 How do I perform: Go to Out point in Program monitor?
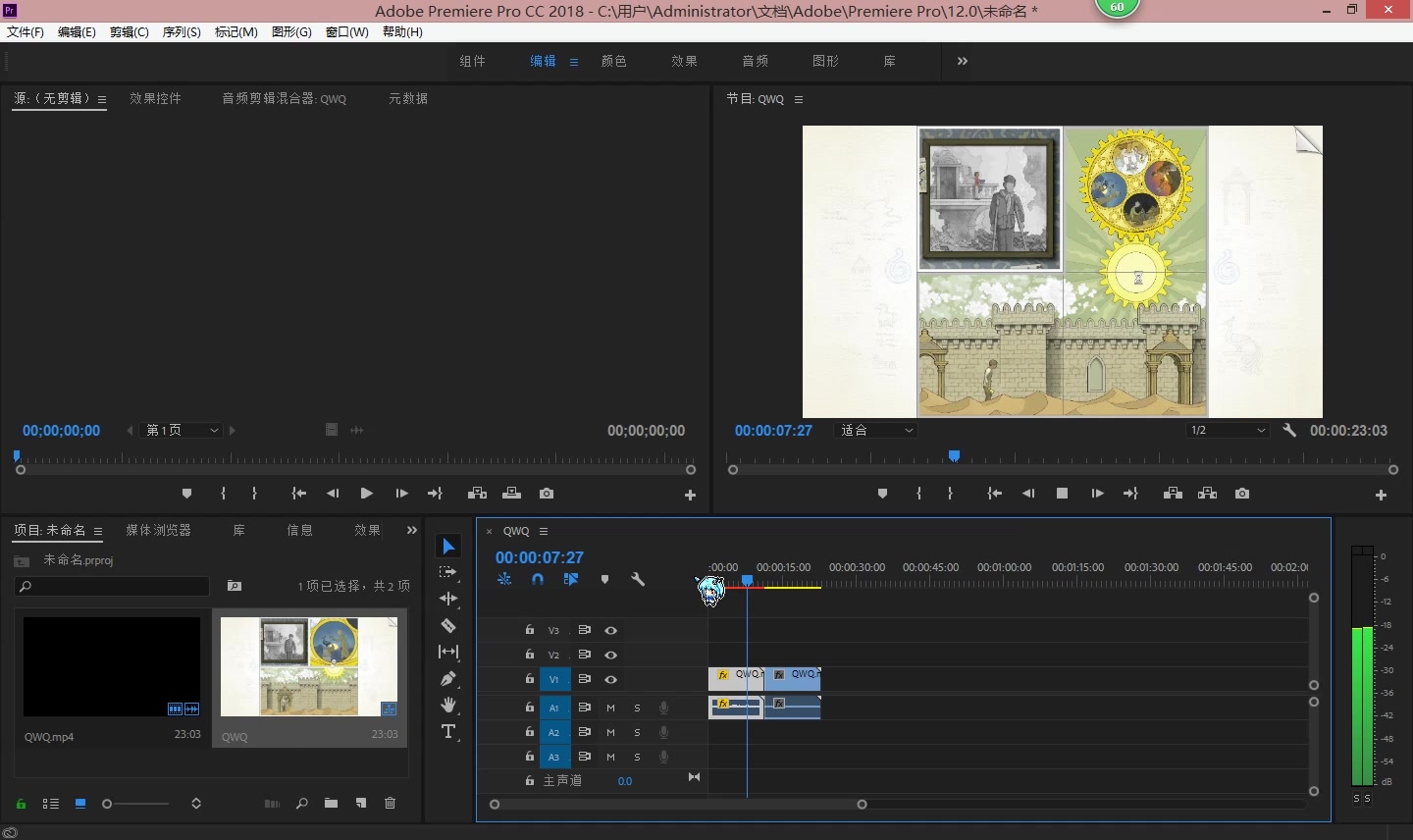[1130, 494]
